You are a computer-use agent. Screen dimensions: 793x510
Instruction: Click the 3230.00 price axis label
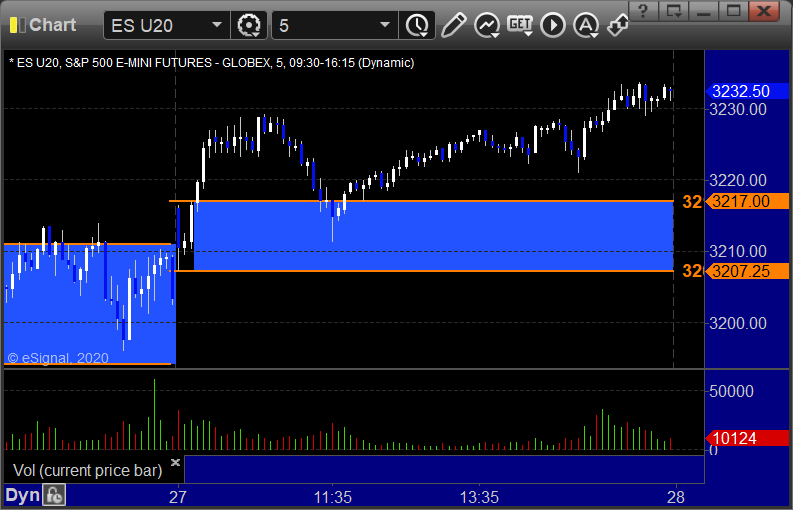tap(738, 109)
